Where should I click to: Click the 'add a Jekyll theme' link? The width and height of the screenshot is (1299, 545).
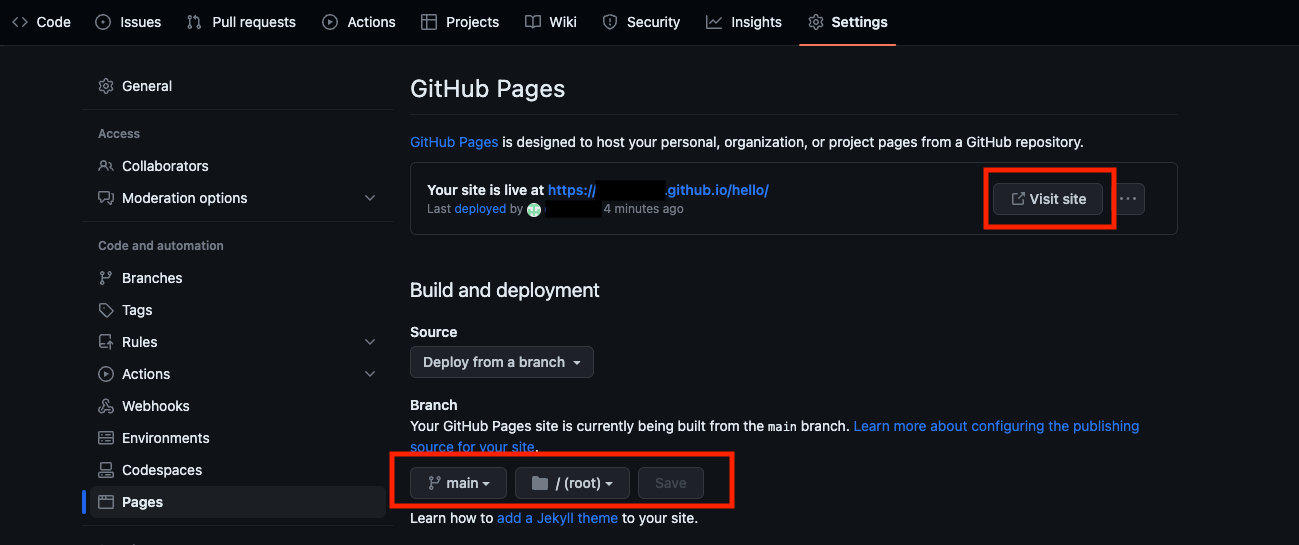tap(557, 518)
